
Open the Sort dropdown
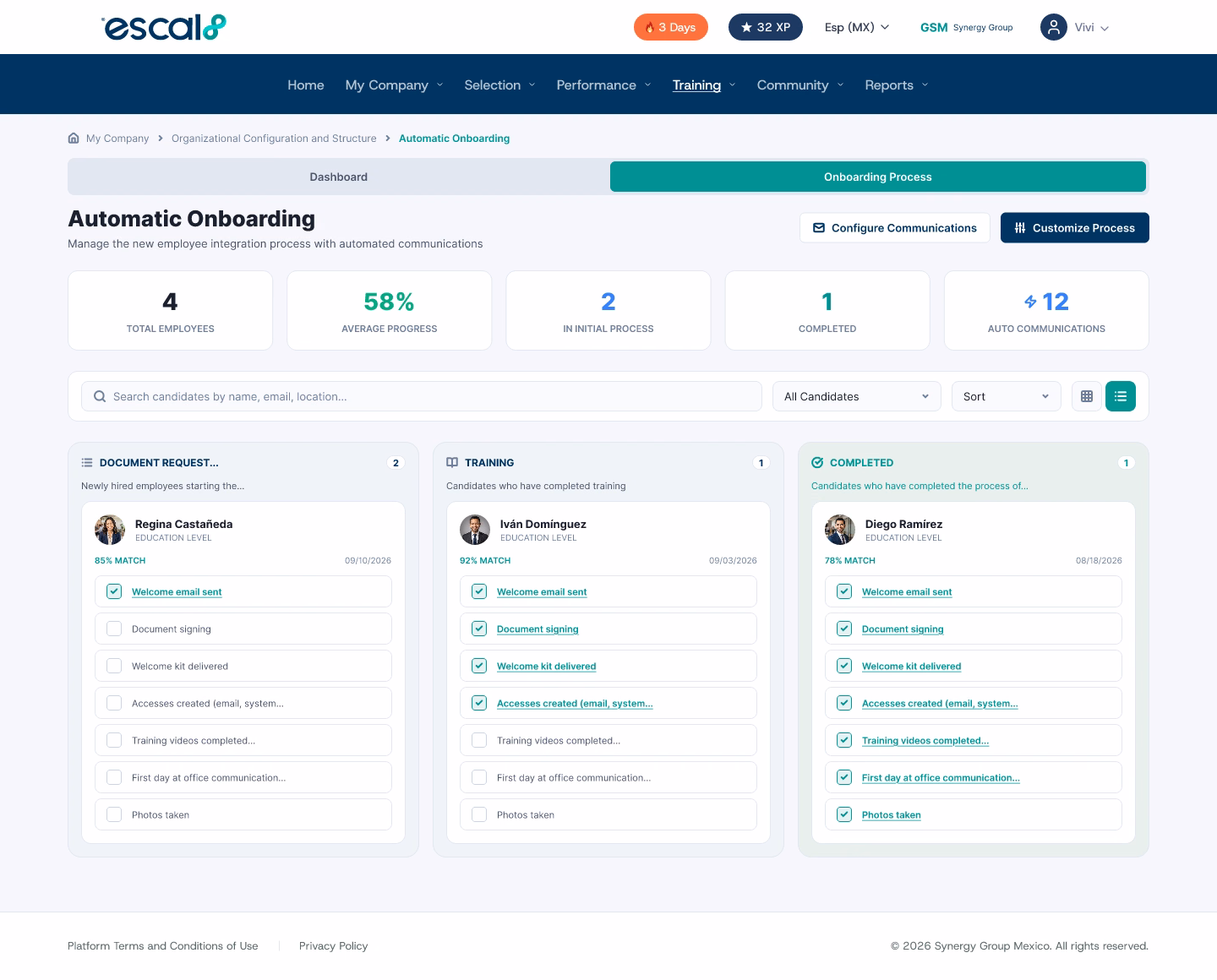point(1007,396)
